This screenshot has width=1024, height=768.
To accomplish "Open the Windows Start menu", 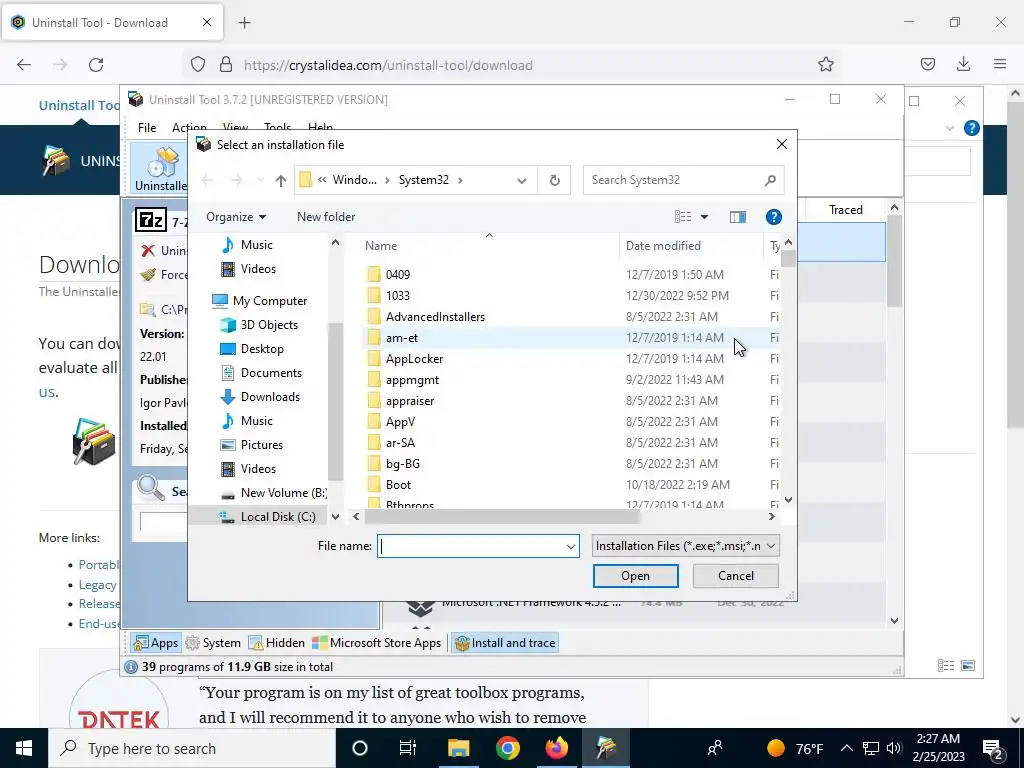I will pyautogui.click(x=24, y=748).
